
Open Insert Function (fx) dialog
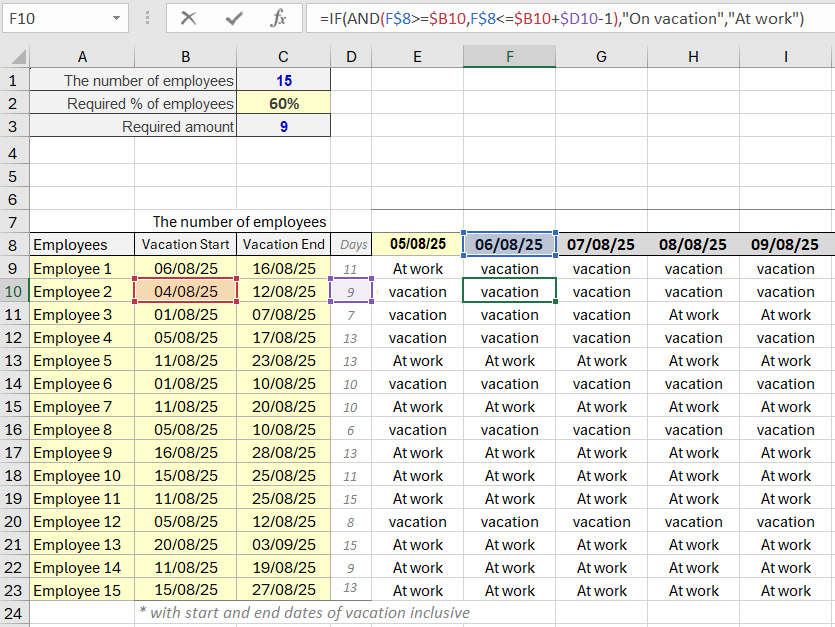[279, 18]
